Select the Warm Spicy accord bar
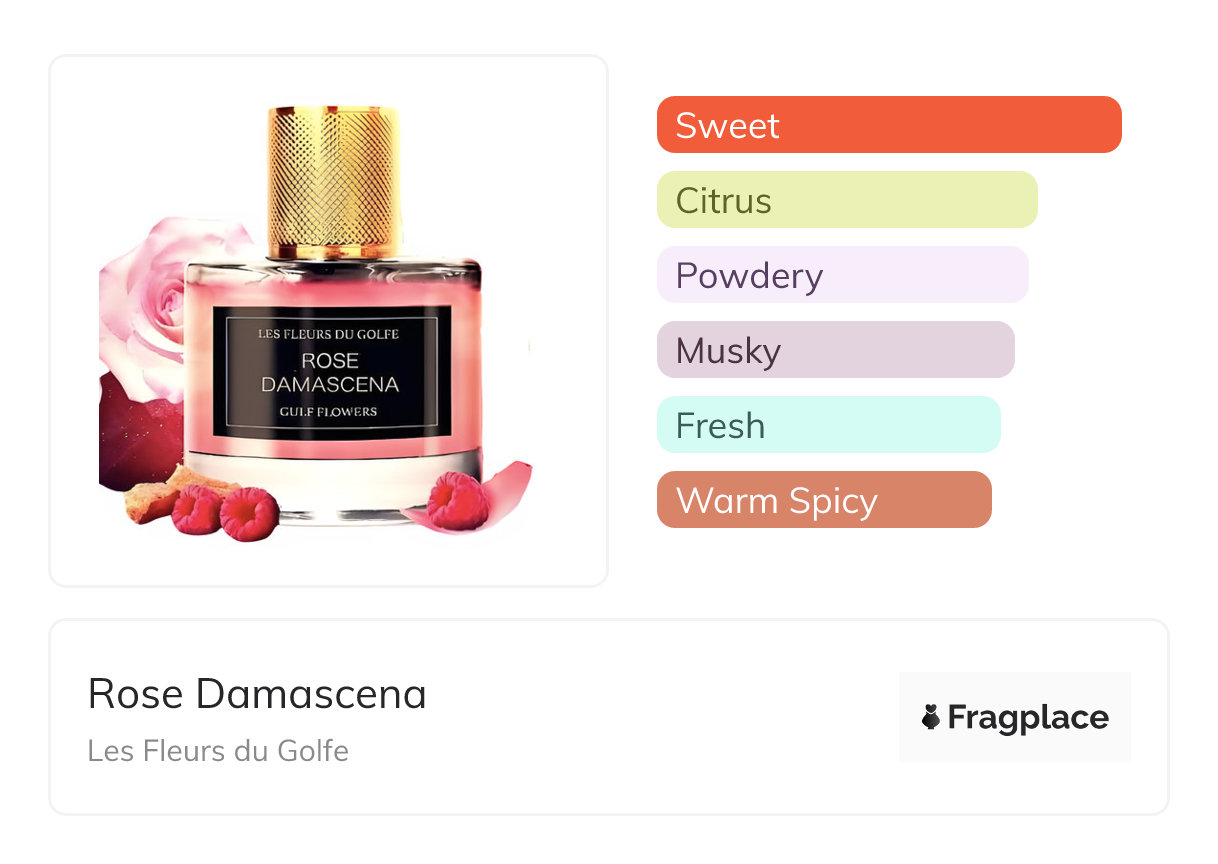Image resolution: width=1218 pixels, height=864 pixels. coord(824,500)
